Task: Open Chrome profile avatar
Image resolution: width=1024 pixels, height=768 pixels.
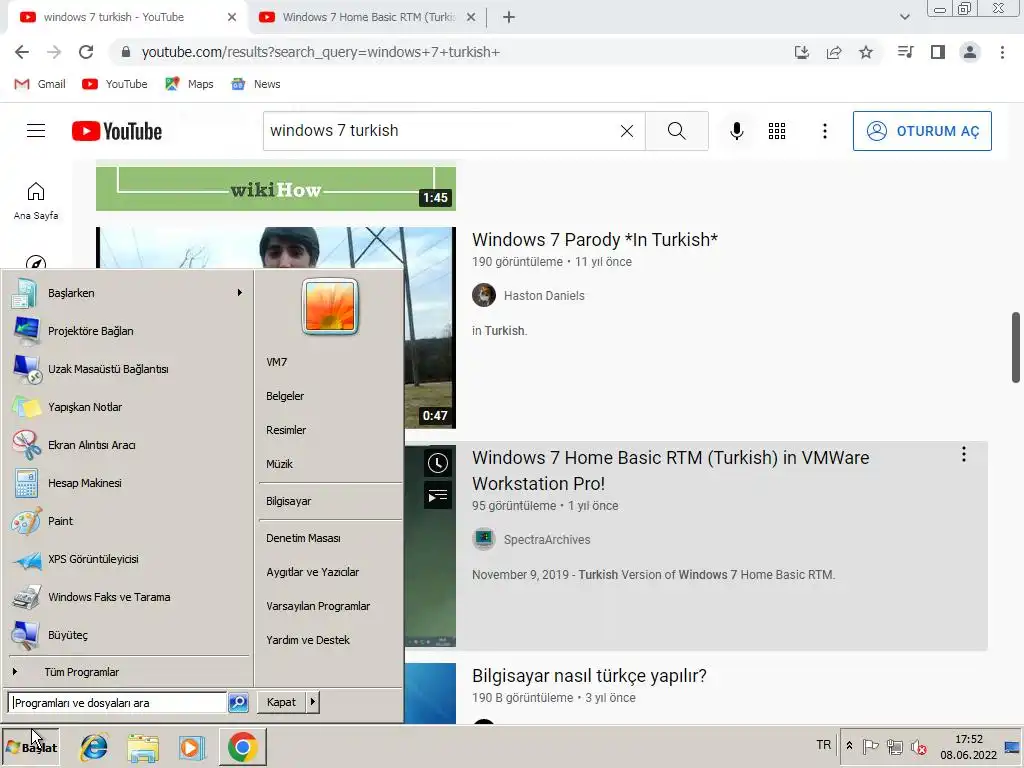Action: coord(970,52)
